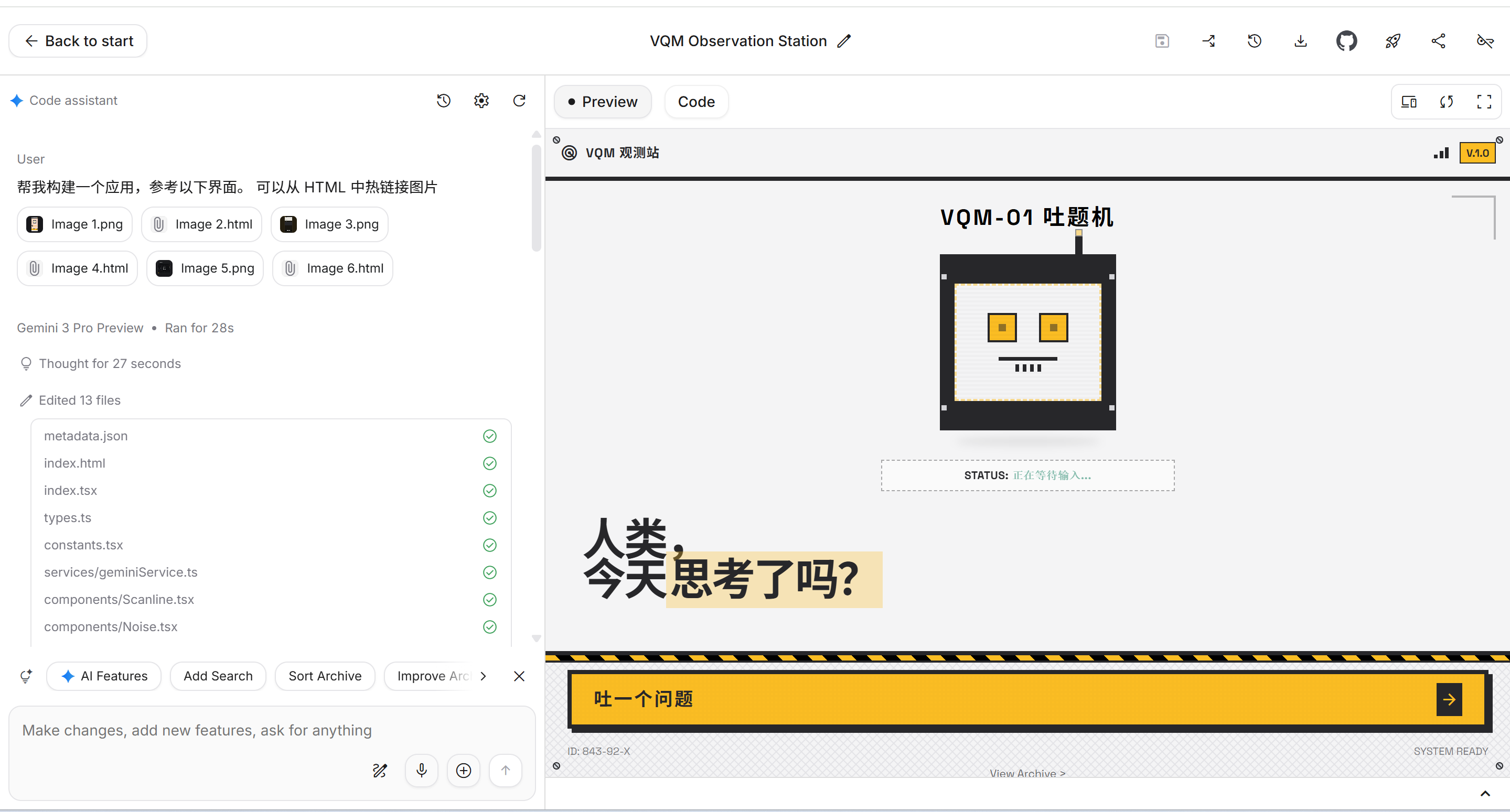Switch to the Code tab
1510x812 pixels.
(696, 102)
